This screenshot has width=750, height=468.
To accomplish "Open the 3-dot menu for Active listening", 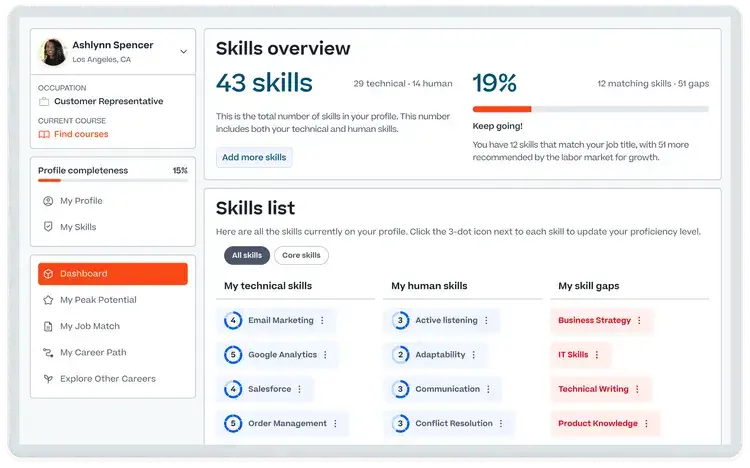I will tap(486, 321).
